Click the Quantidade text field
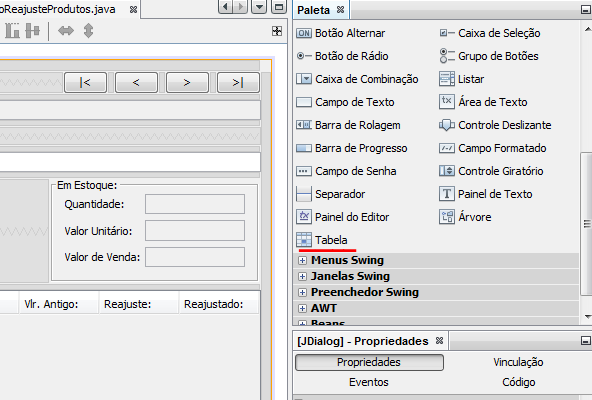 (x=195, y=204)
